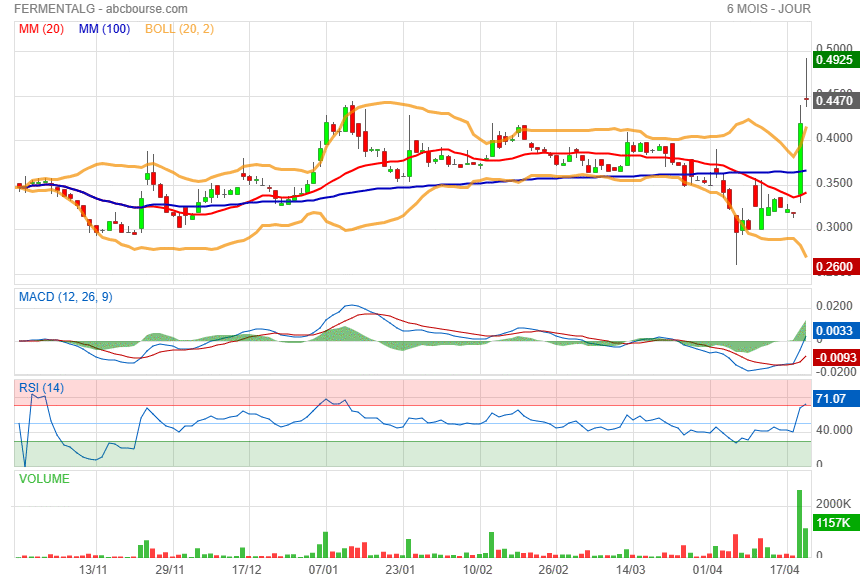This screenshot has width=860, height=580.
Task: Click the 6 MOIS - JOUR period label
Action: pos(768,9)
